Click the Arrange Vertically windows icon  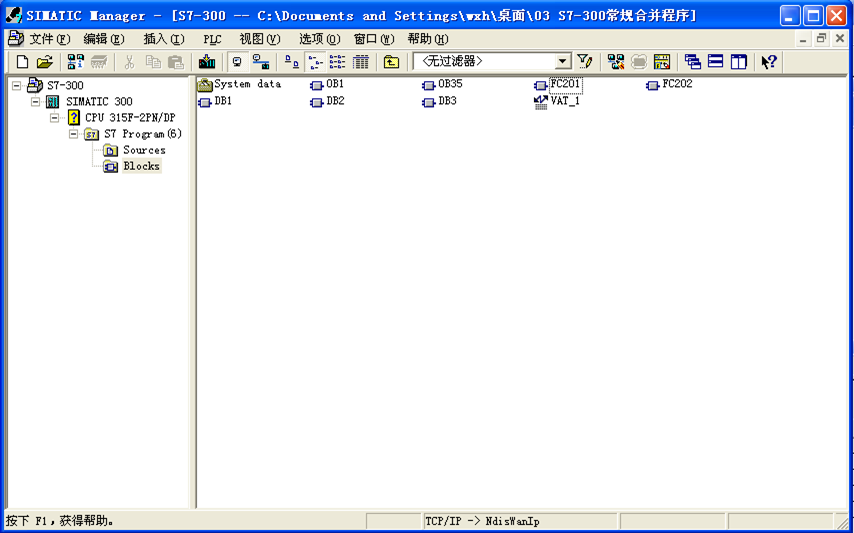tap(739, 62)
